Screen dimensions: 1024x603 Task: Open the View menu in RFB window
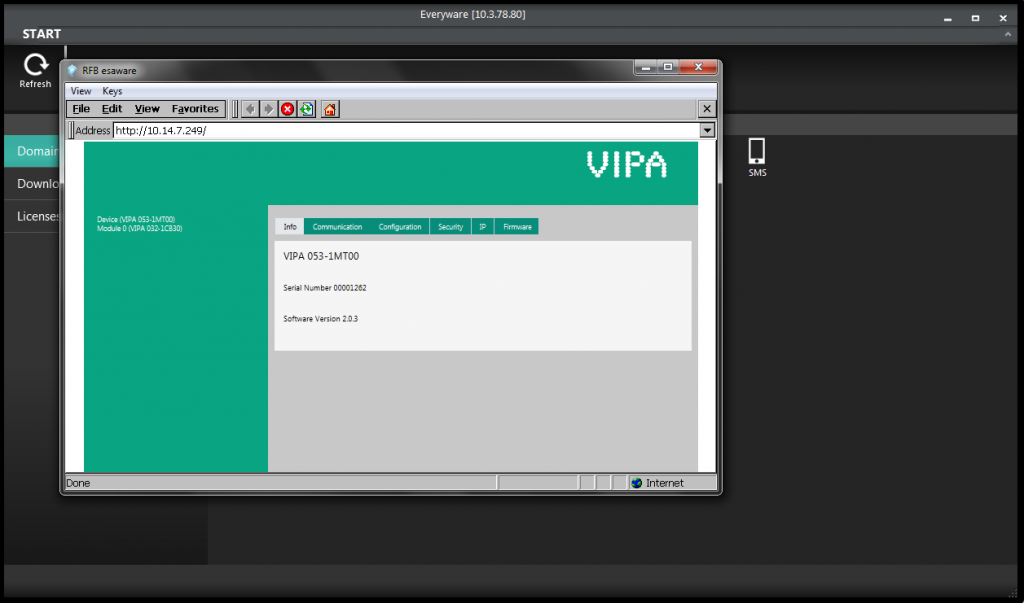coord(81,91)
